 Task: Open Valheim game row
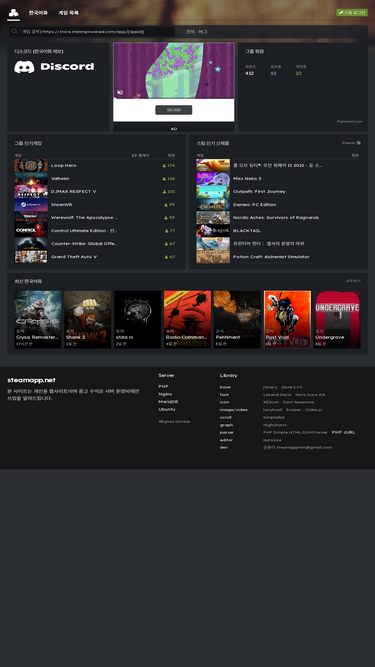tap(96, 179)
